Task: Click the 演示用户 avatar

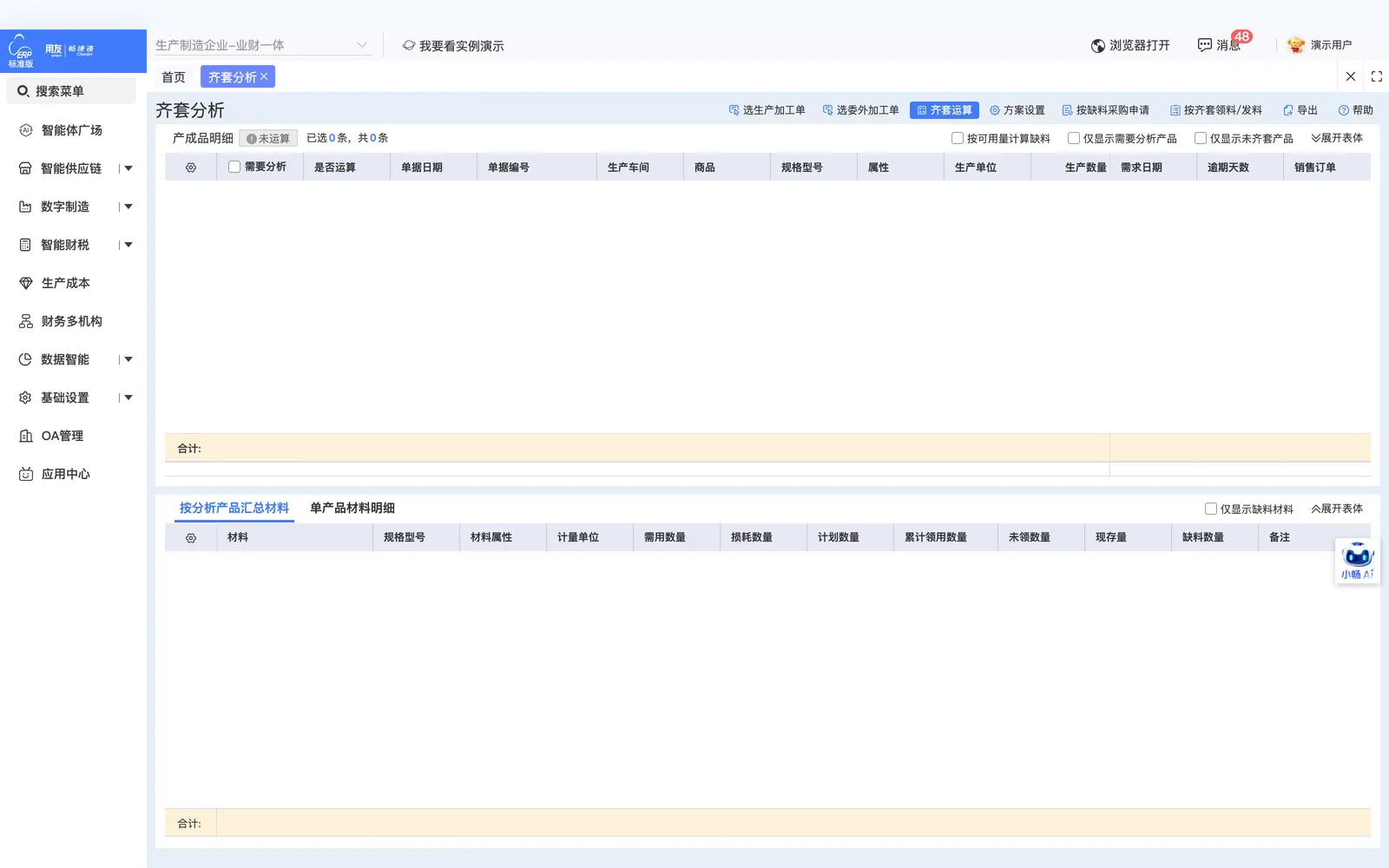Action: click(x=1296, y=45)
